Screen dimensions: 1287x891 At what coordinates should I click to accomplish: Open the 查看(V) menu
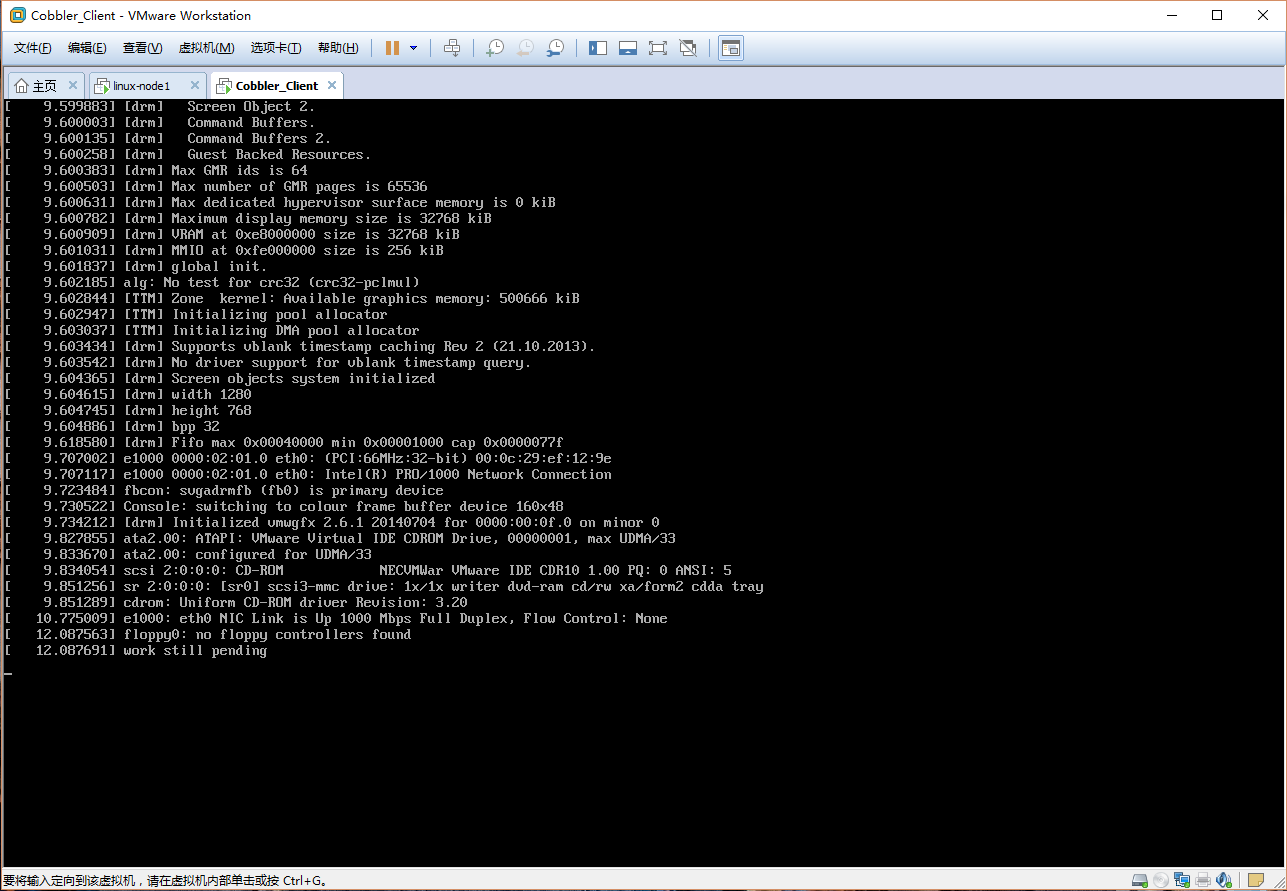(142, 48)
